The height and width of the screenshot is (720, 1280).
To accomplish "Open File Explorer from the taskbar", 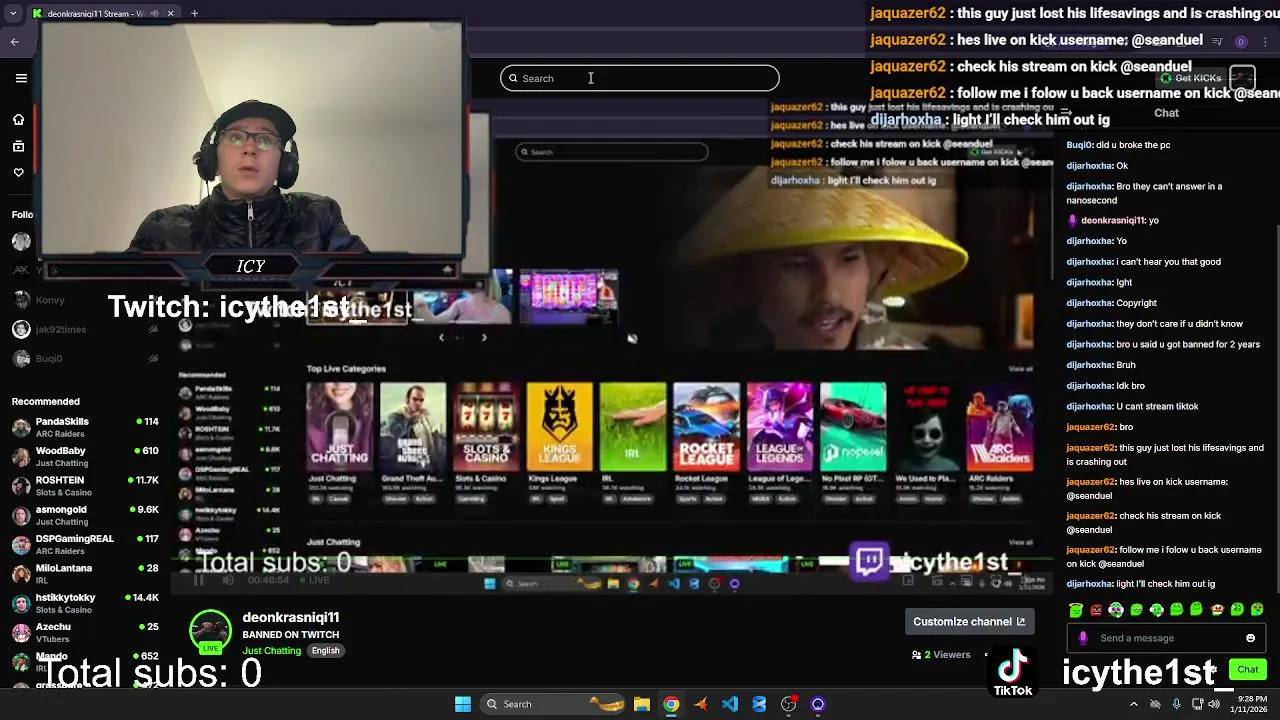I will [x=642, y=704].
